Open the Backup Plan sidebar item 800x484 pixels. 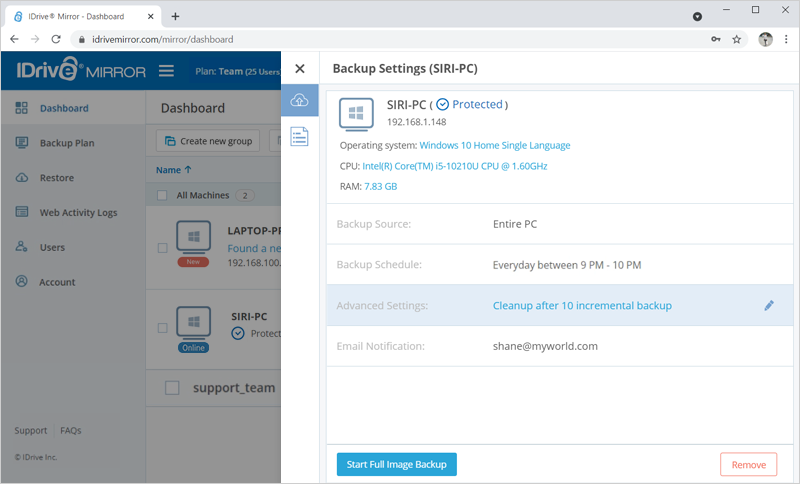(67, 143)
